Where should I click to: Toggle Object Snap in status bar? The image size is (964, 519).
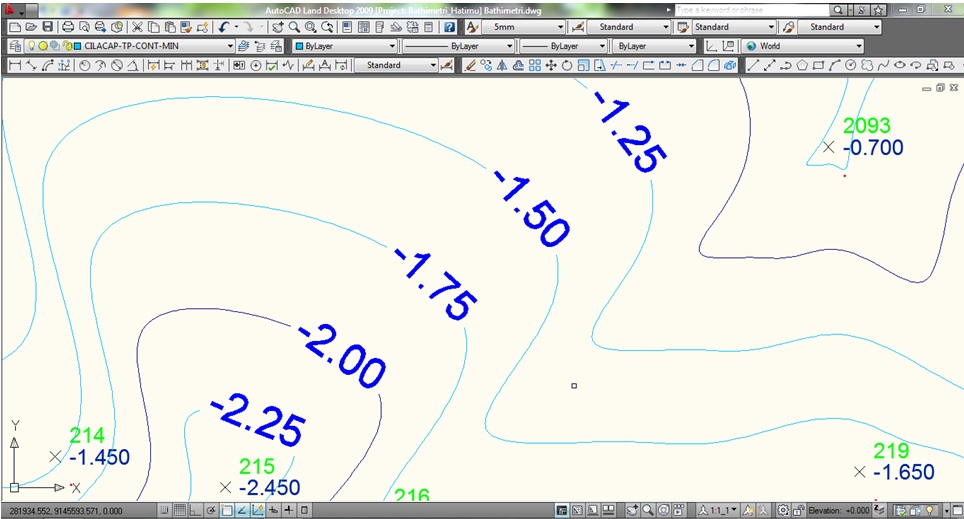tap(226, 510)
